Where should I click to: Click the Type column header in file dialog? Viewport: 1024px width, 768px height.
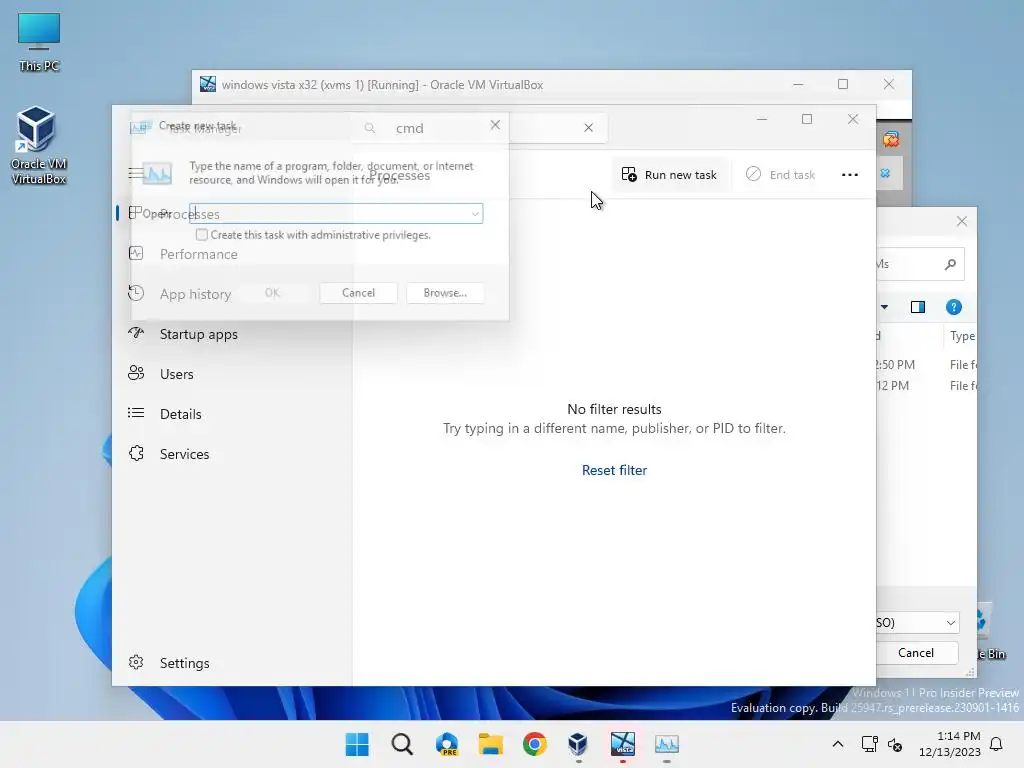tap(962, 336)
